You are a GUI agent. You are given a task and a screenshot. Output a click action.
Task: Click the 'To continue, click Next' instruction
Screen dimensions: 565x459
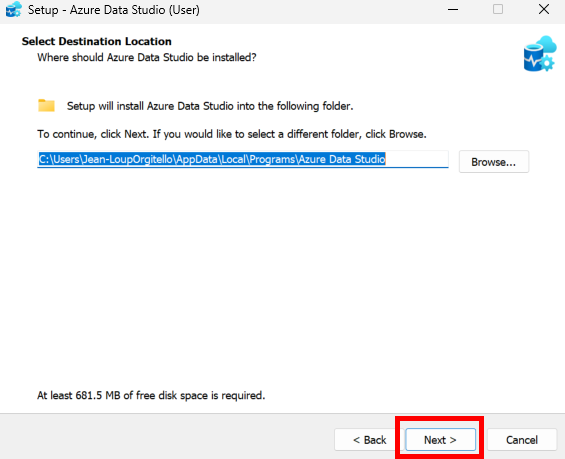(x=232, y=134)
